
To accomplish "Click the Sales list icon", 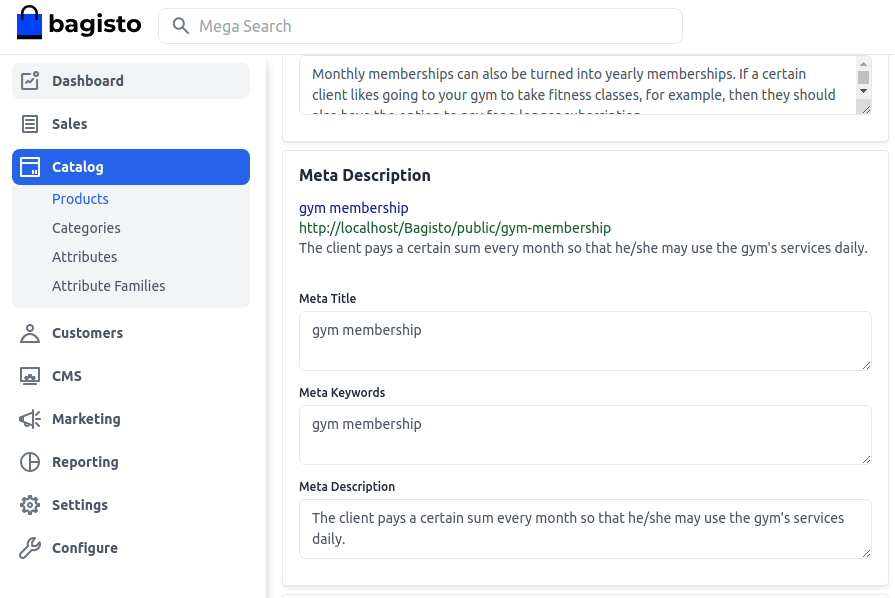I will (30, 124).
